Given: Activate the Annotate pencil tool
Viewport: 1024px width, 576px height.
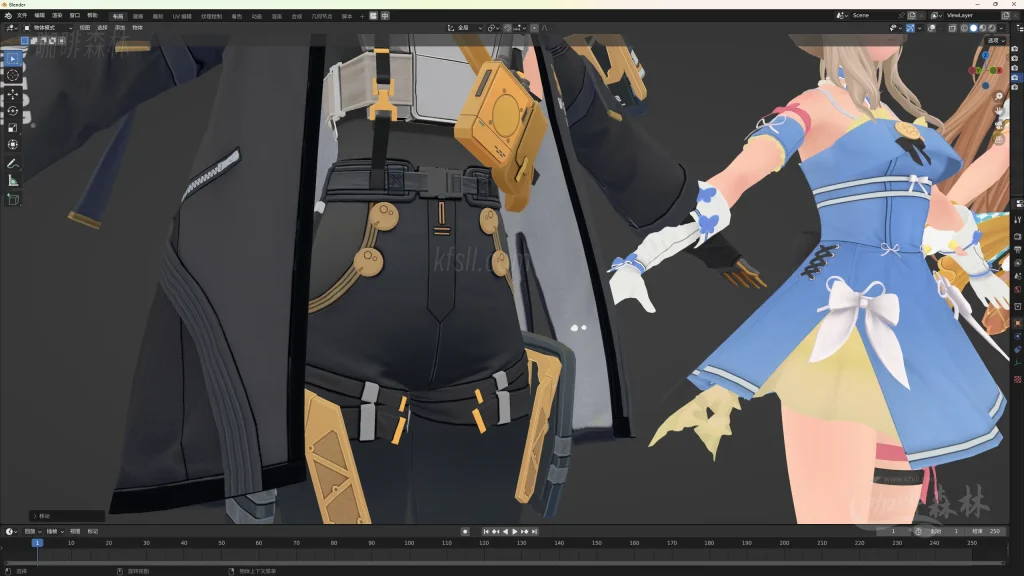Looking at the screenshot, I should pyautogui.click(x=12, y=163).
